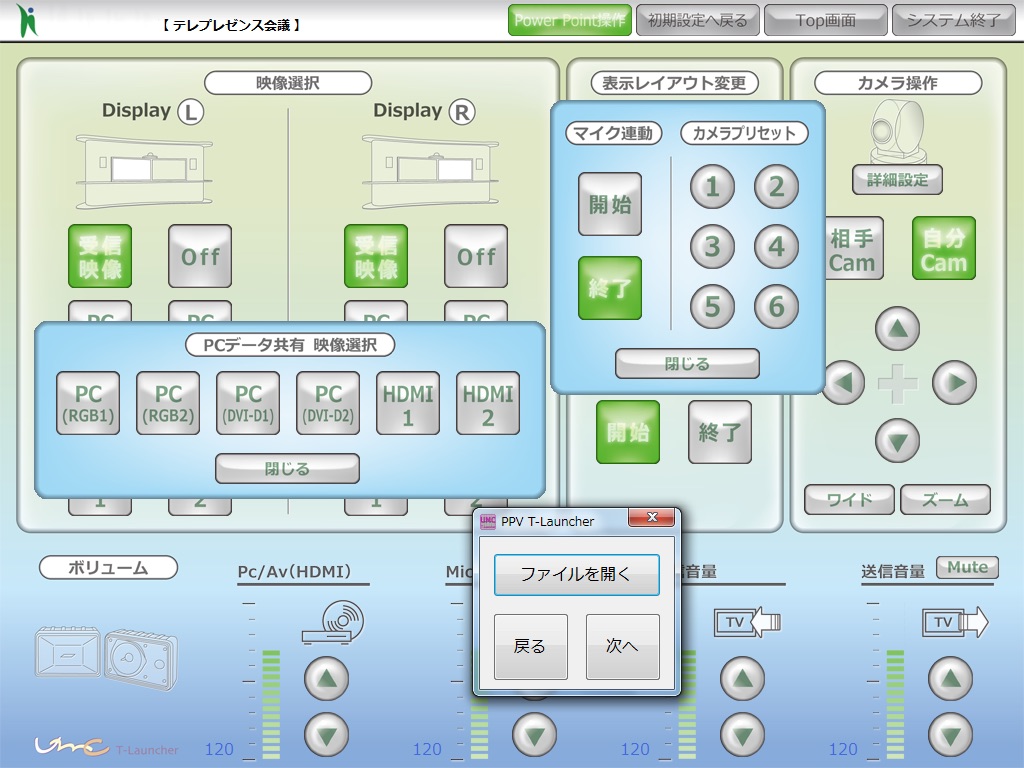Open the Power Point操作 tab
Viewport: 1024px width, 768px height.
coord(569,20)
